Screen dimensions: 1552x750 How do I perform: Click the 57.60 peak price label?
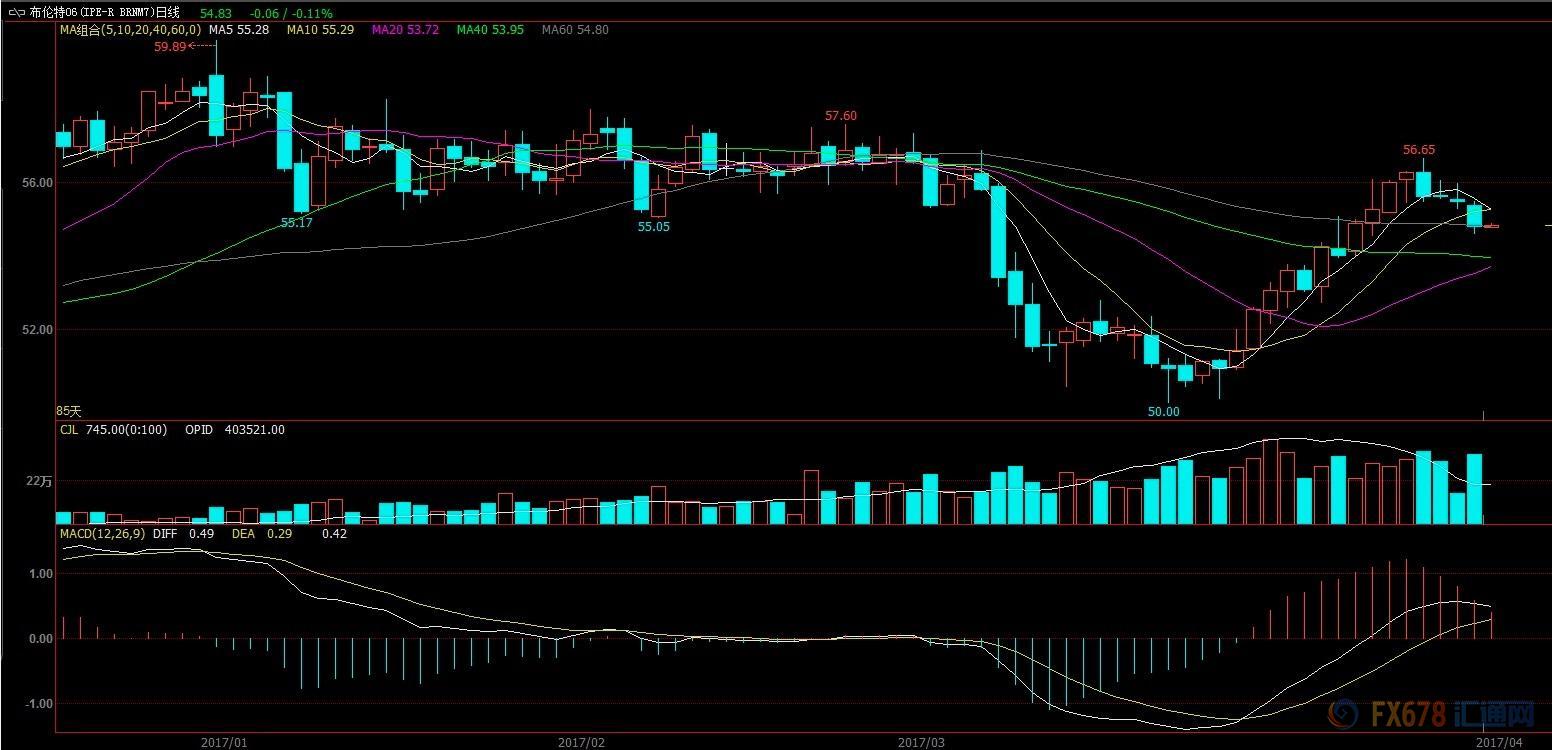click(840, 116)
